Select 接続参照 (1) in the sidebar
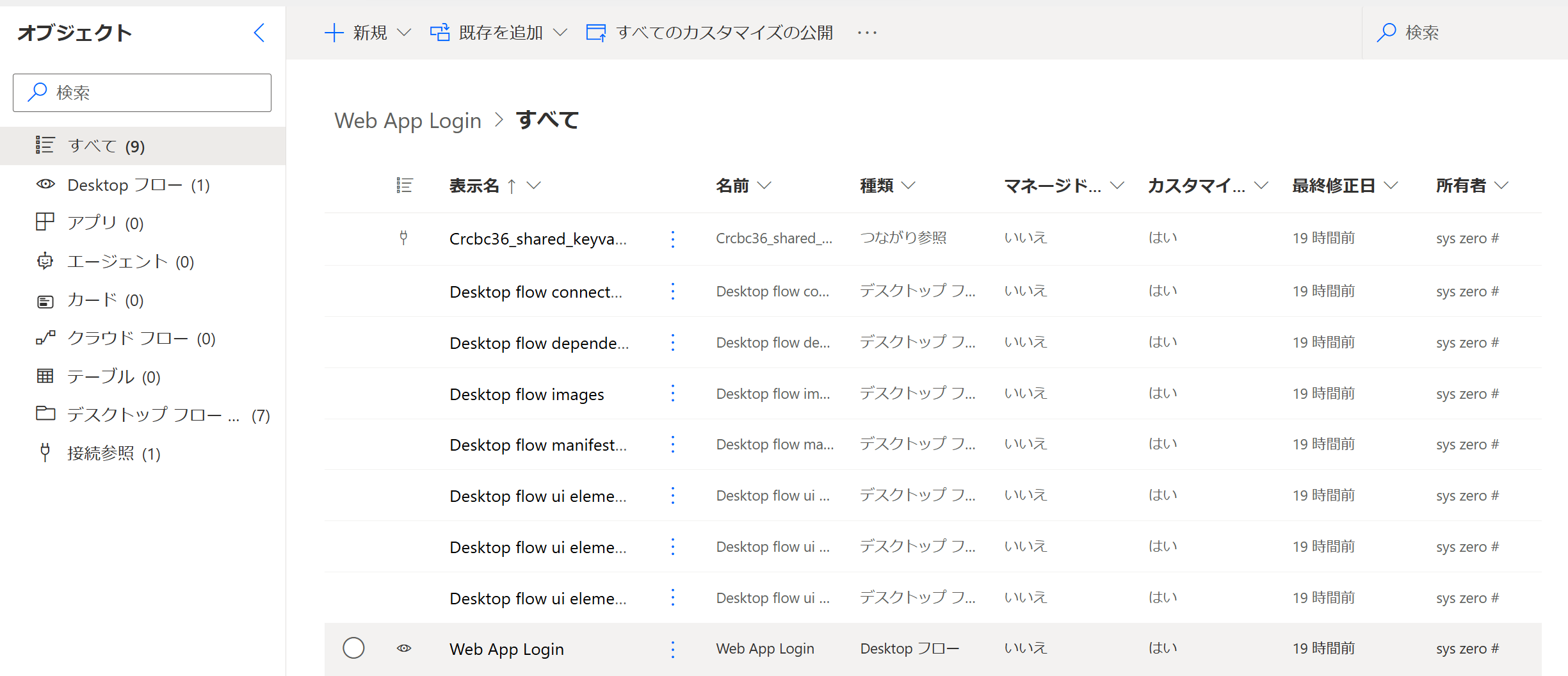Image resolution: width=1568 pixels, height=676 pixels. (x=143, y=453)
